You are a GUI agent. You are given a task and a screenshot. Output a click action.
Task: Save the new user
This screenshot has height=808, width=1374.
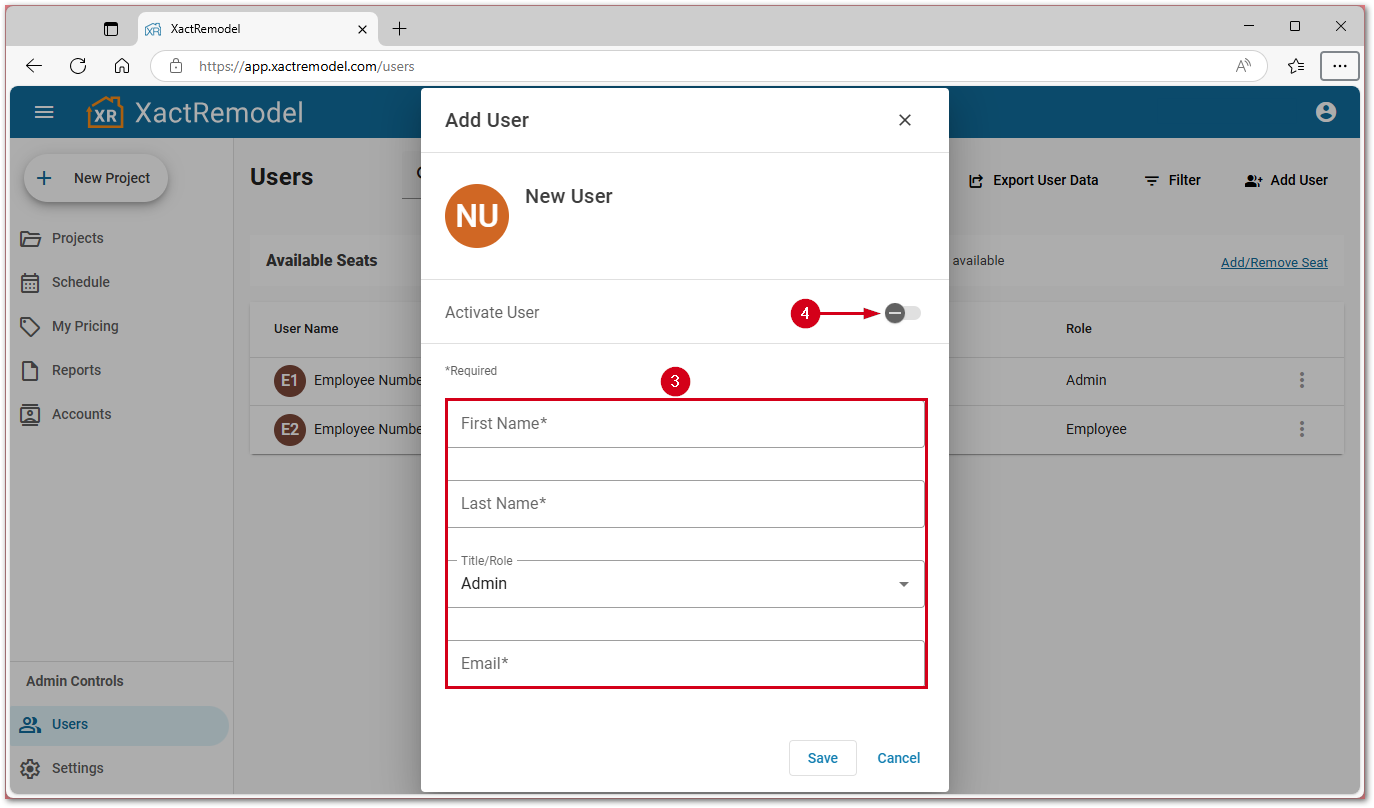823,758
